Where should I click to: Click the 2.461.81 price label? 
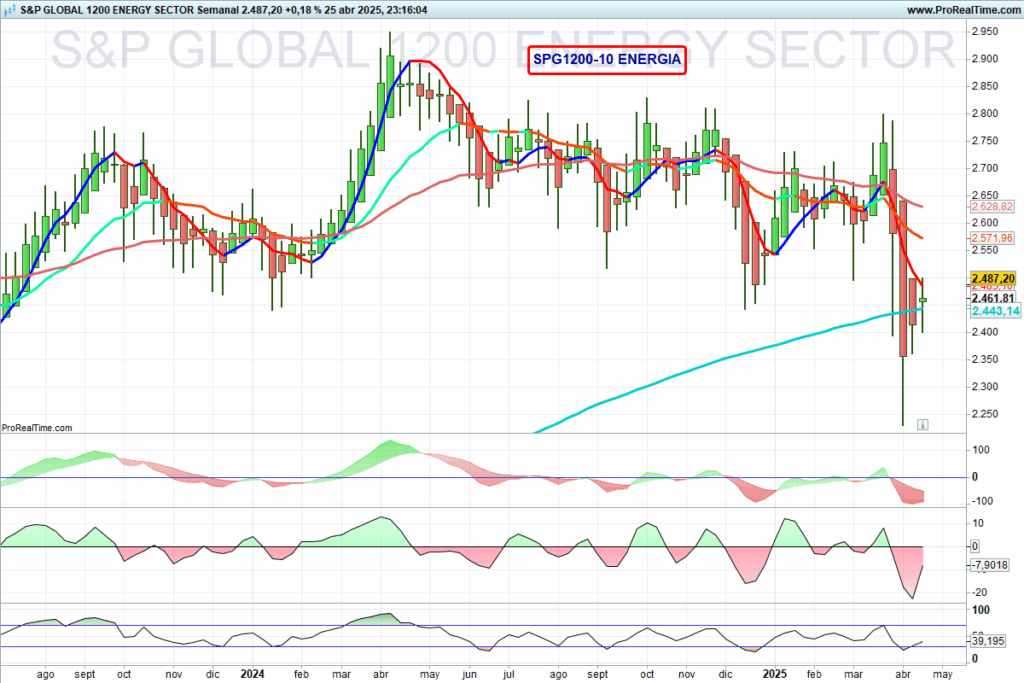(x=993, y=298)
